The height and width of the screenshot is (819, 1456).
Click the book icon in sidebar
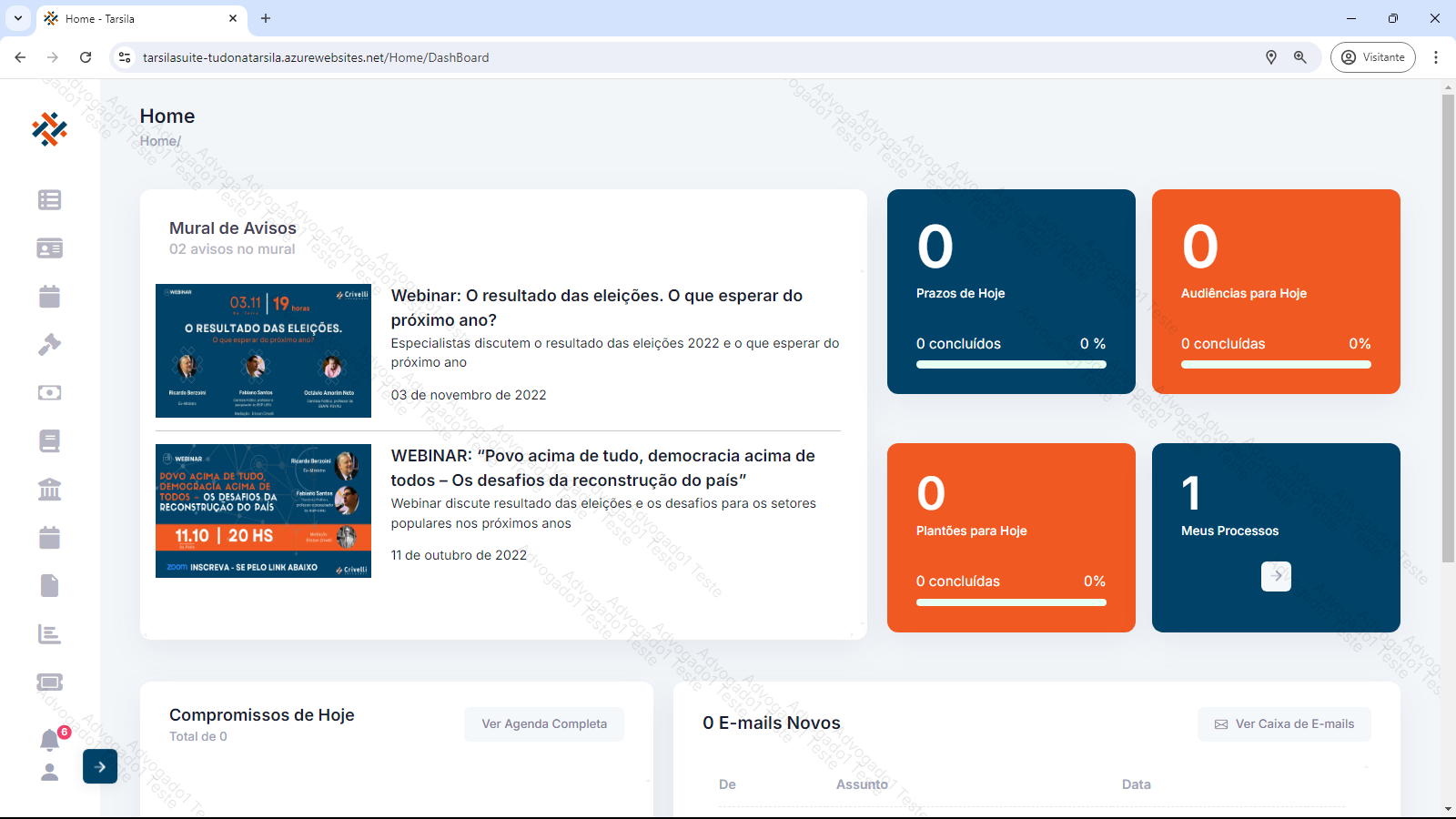tap(50, 441)
